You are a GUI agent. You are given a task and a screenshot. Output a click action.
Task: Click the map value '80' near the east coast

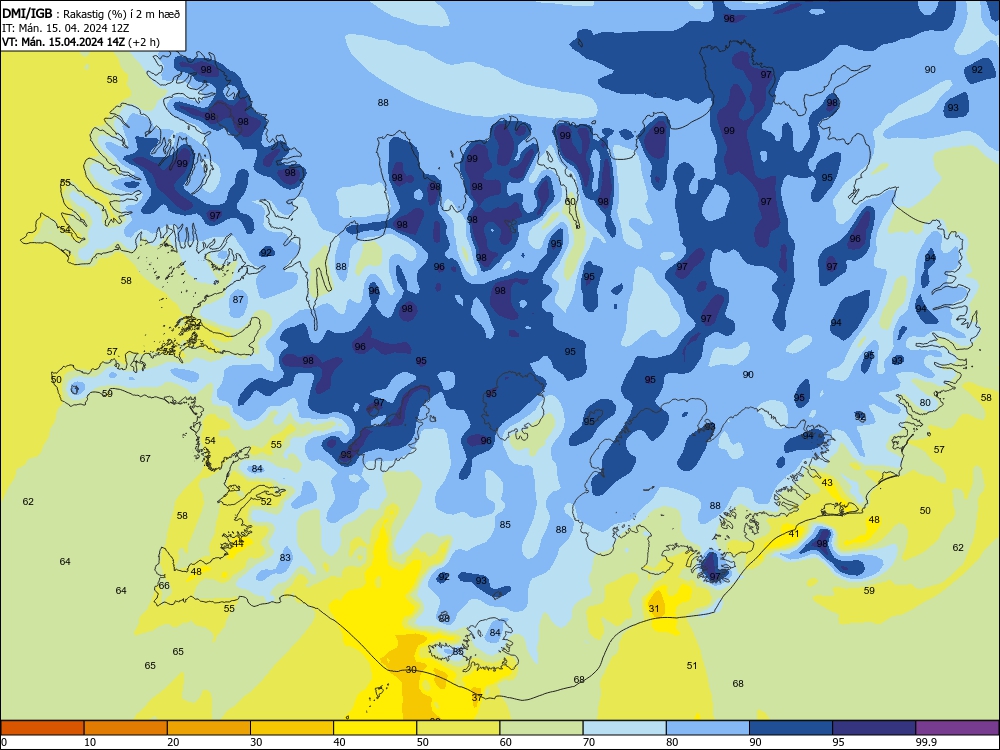click(x=925, y=403)
